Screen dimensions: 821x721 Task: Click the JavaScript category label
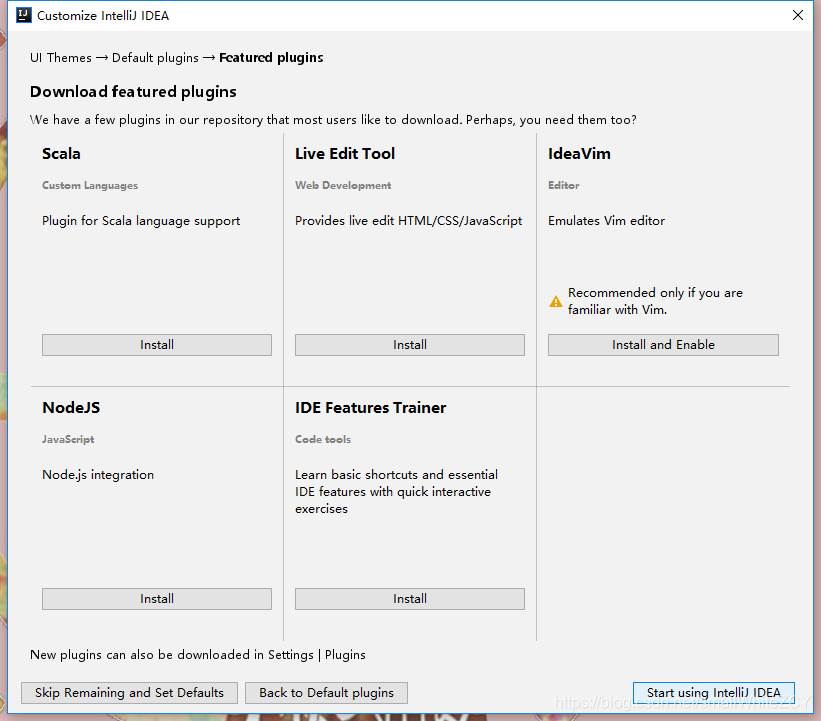coord(68,439)
